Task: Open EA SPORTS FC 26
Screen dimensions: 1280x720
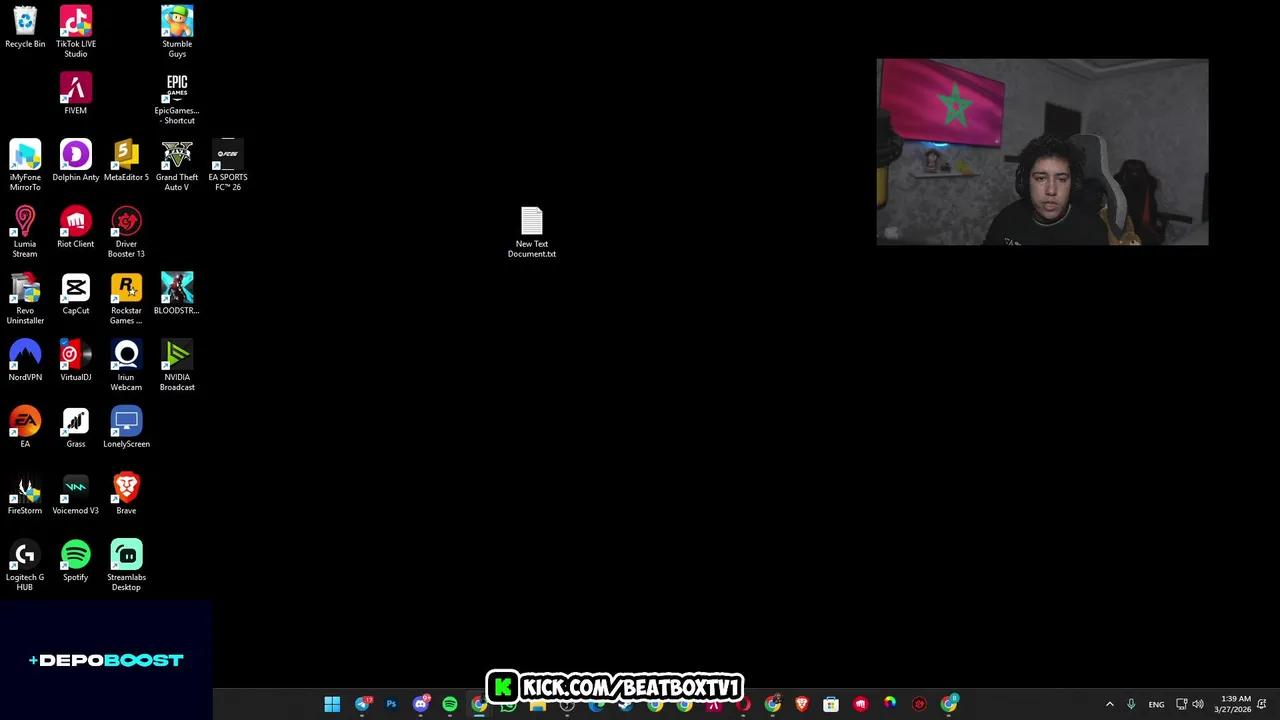Action: pos(227,155)
